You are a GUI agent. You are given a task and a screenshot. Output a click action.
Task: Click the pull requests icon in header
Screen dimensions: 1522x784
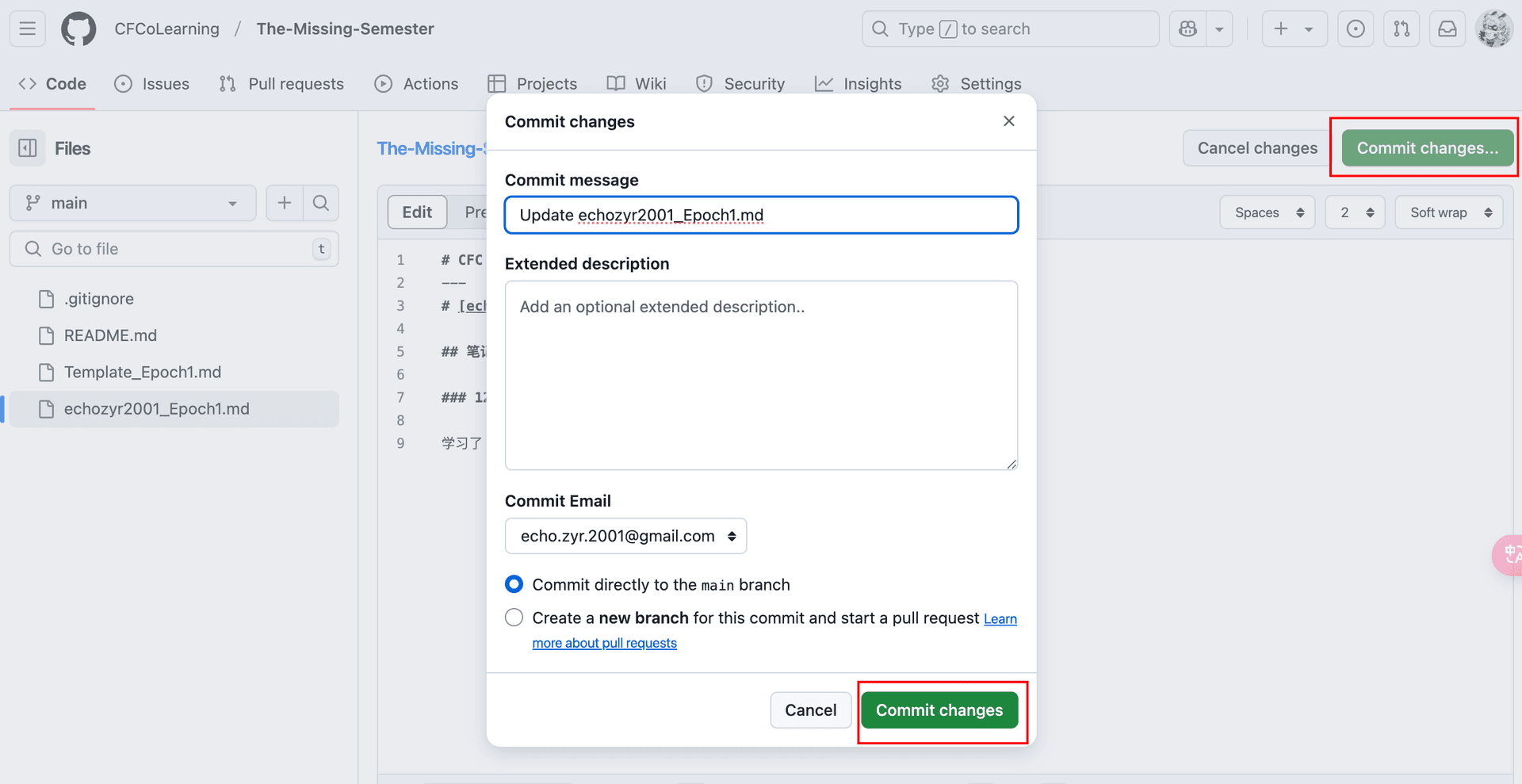(1402, 29)
